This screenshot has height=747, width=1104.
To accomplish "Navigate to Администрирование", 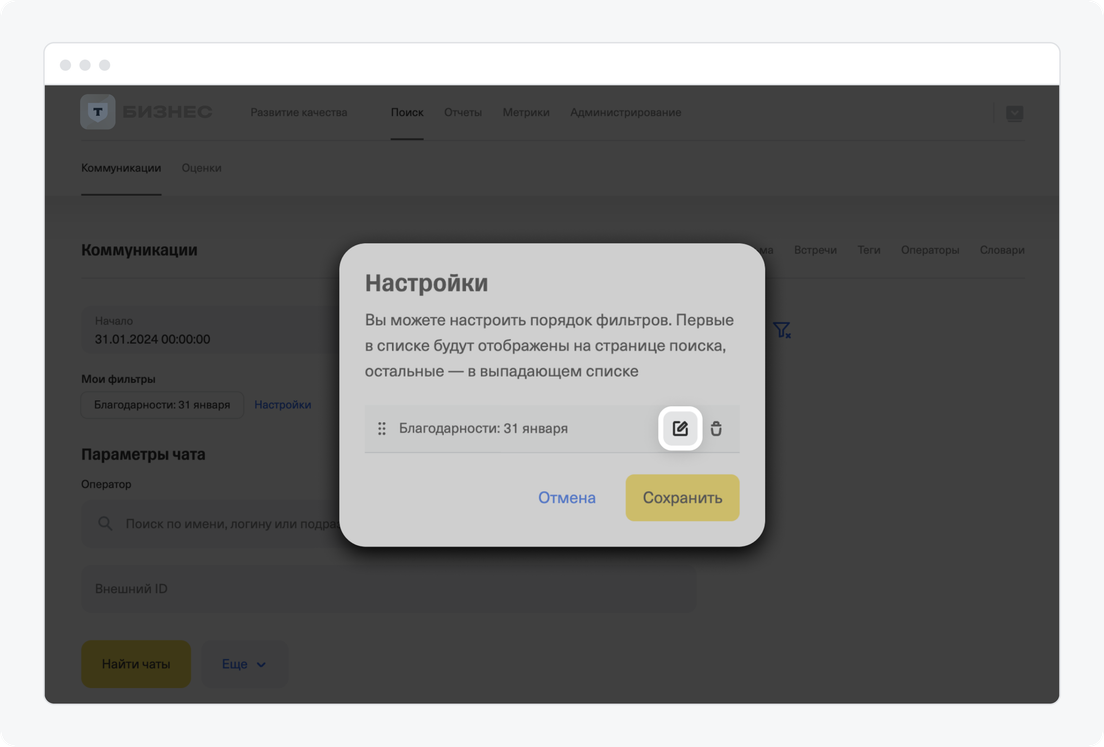I will pyautogui.click(x=626, y=113).
